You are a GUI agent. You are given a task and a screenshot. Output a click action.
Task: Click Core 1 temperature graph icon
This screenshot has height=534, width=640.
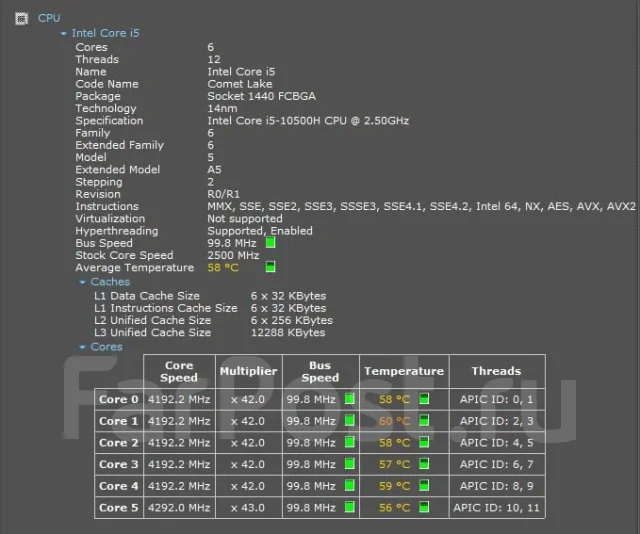[x=424, y=421]
